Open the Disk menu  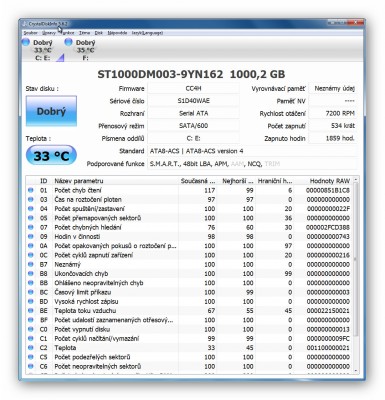(x=99, y=33)
